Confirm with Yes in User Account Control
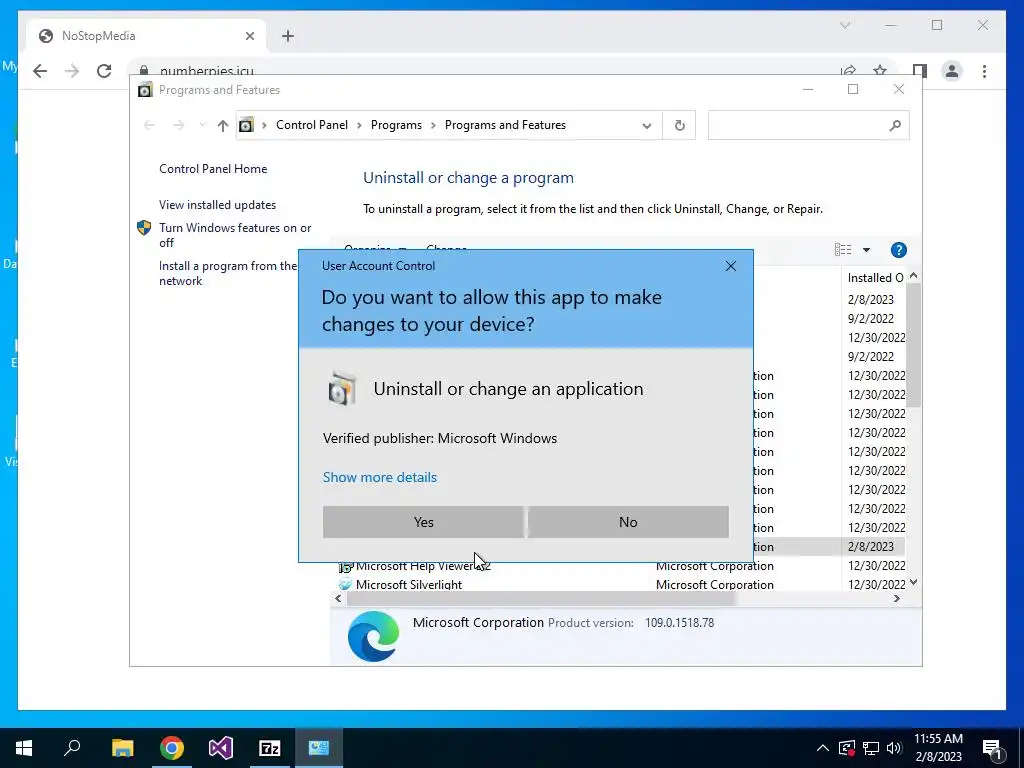1024x768 pixels. (423, 522)
